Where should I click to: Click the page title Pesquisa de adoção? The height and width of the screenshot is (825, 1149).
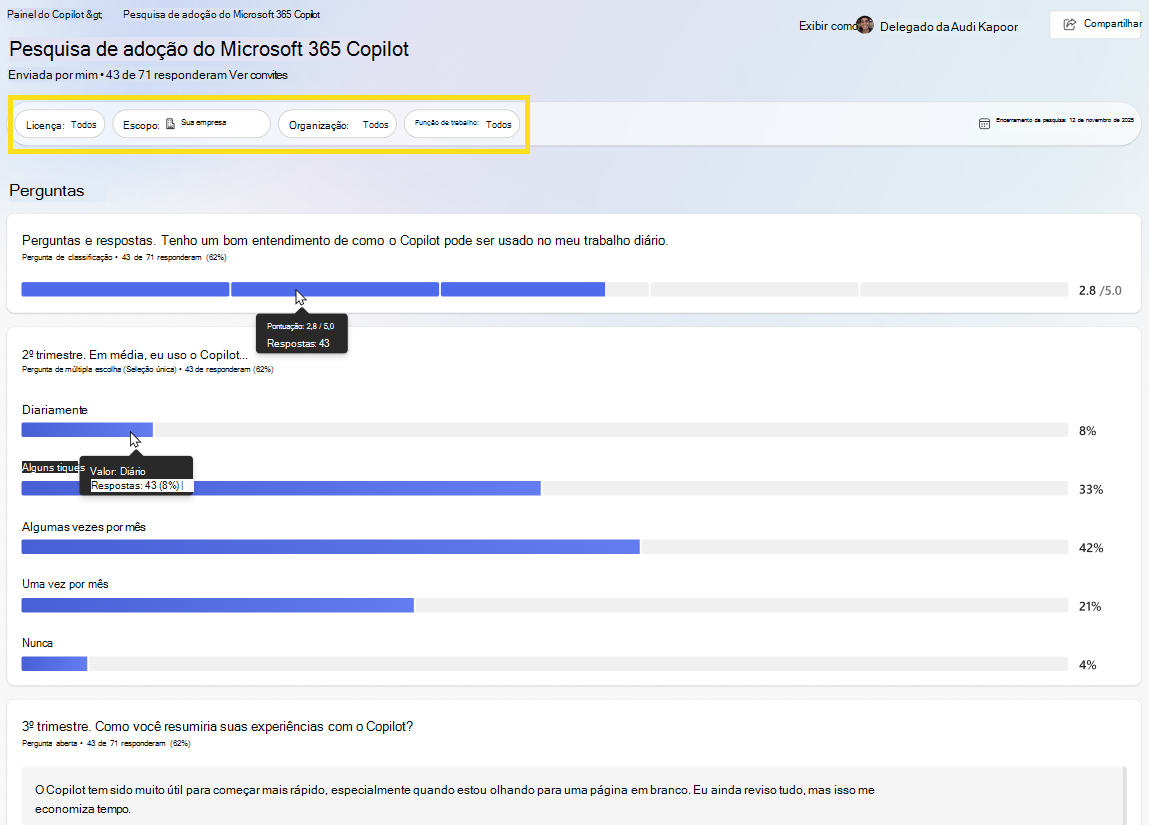coord(209,49)
